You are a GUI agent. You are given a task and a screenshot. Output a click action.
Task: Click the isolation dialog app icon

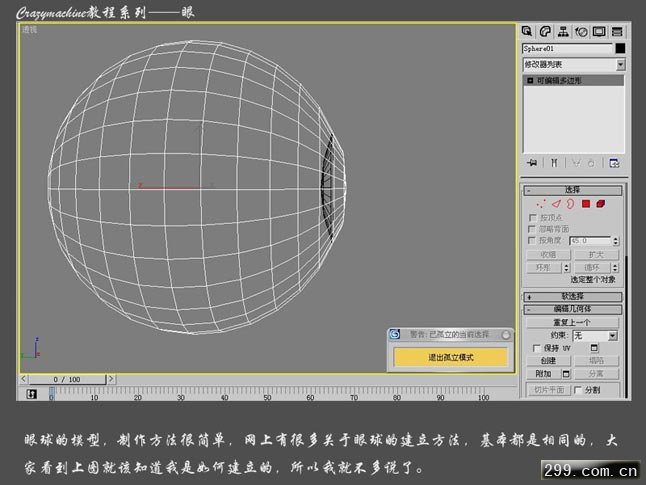click(x=395, y=334)
